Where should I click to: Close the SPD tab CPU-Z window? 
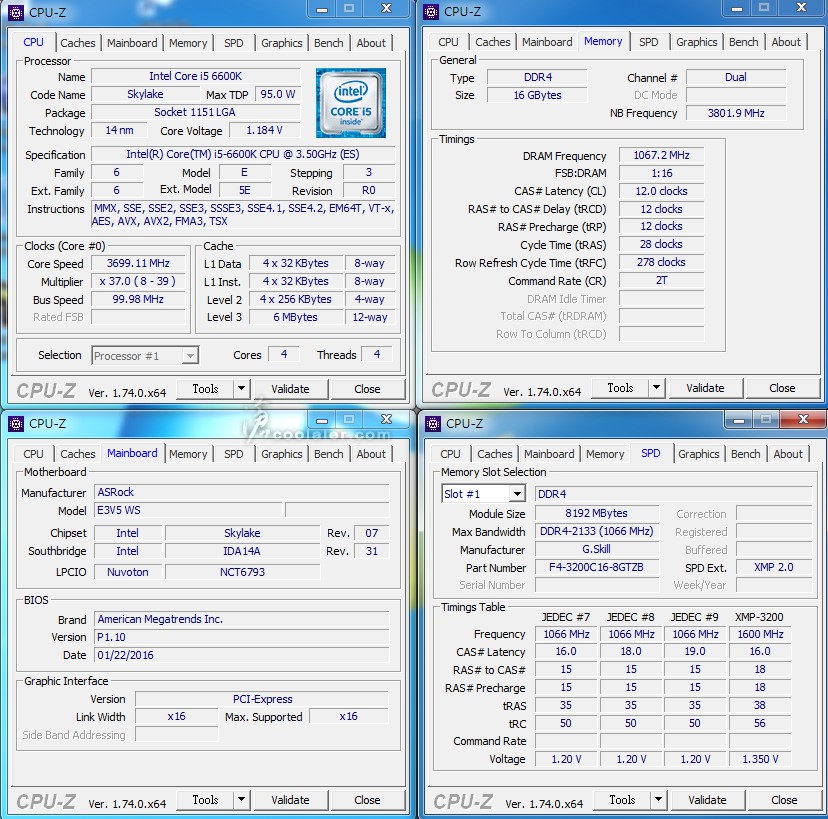804,419
